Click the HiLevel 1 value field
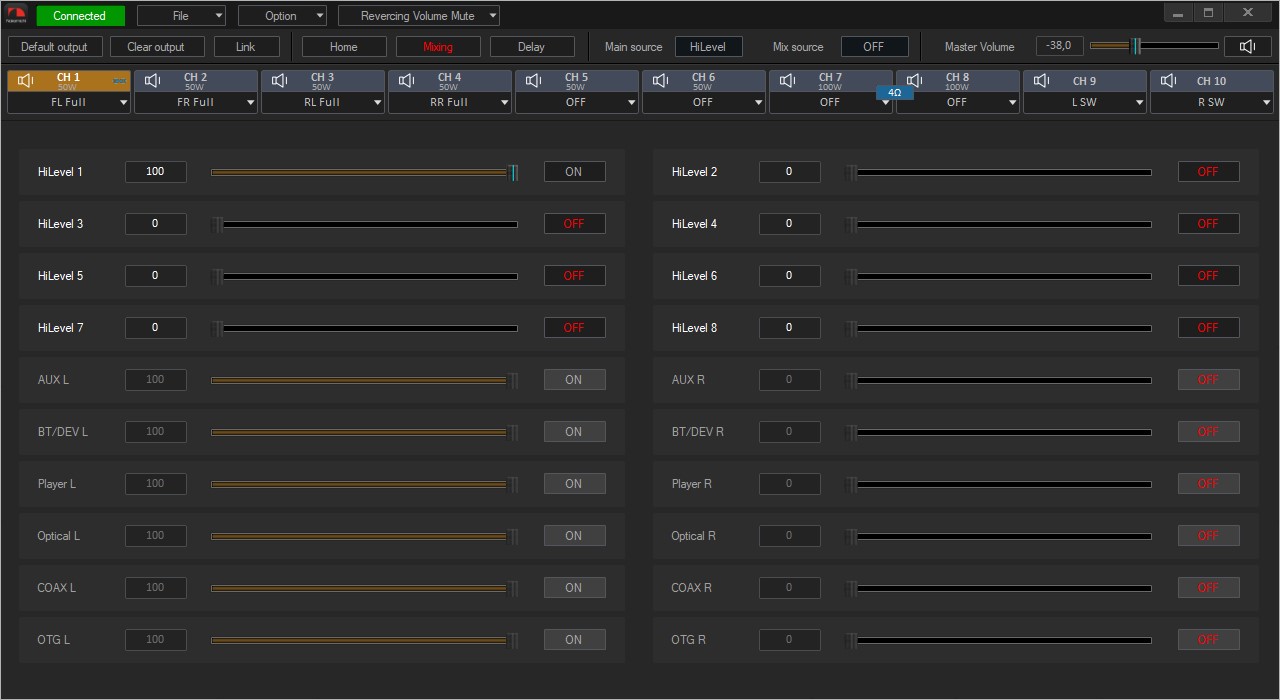1280x700 pixels. pos(155,172)
